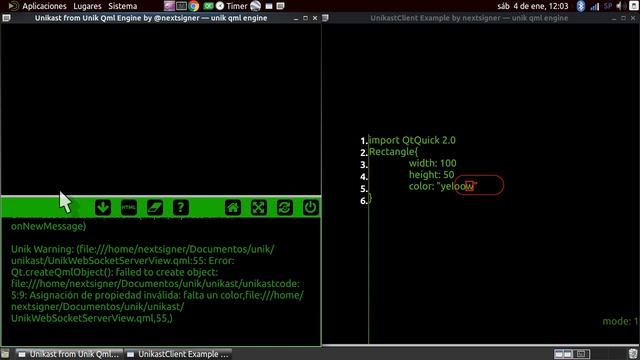Click the HTML icon in the green toolbar
Image resolution: width=640 pixels, height=360 pixels.
pos(129,207)
